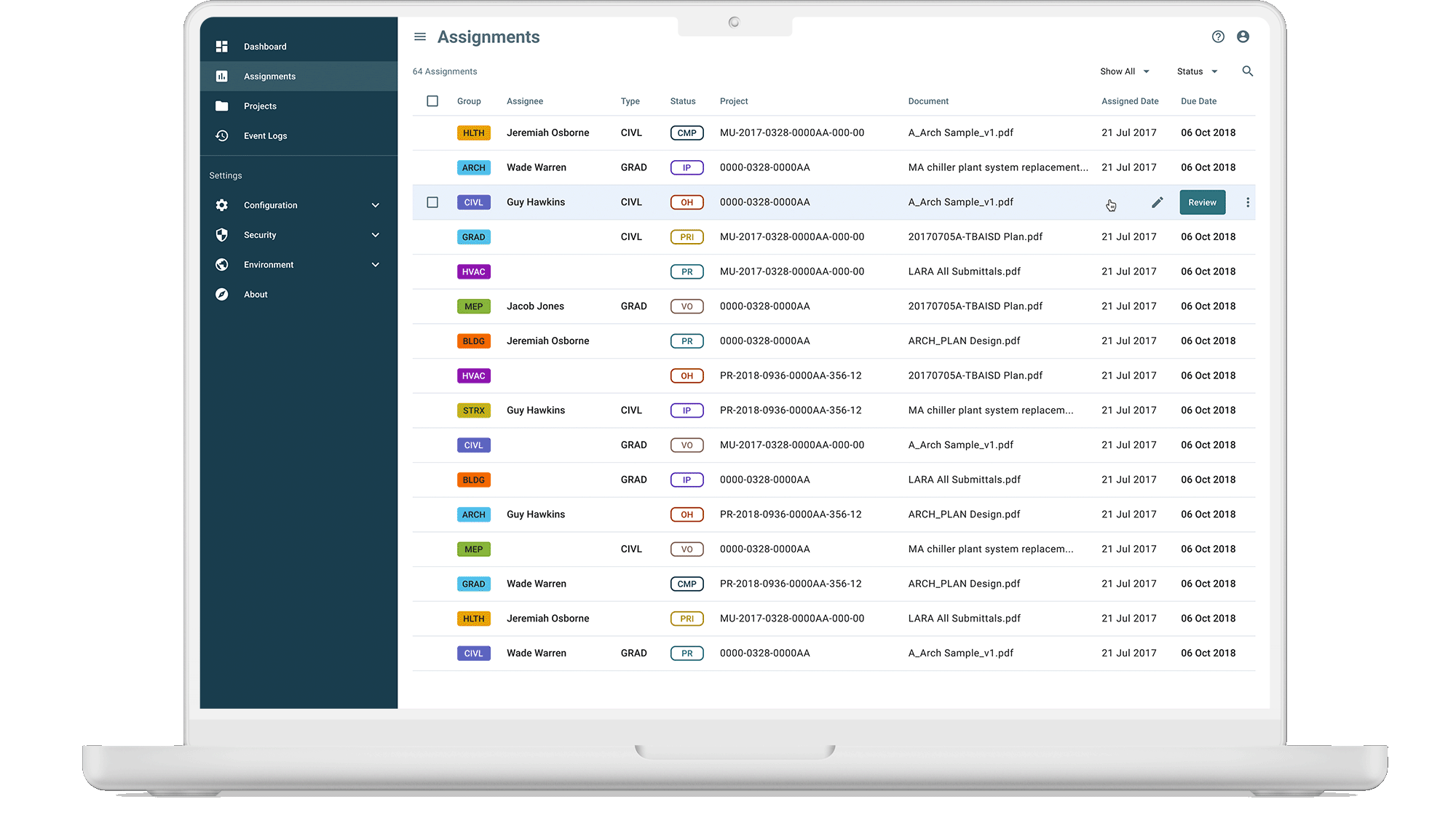Click the three-dot overflow menu icon

coord(1246,202)
